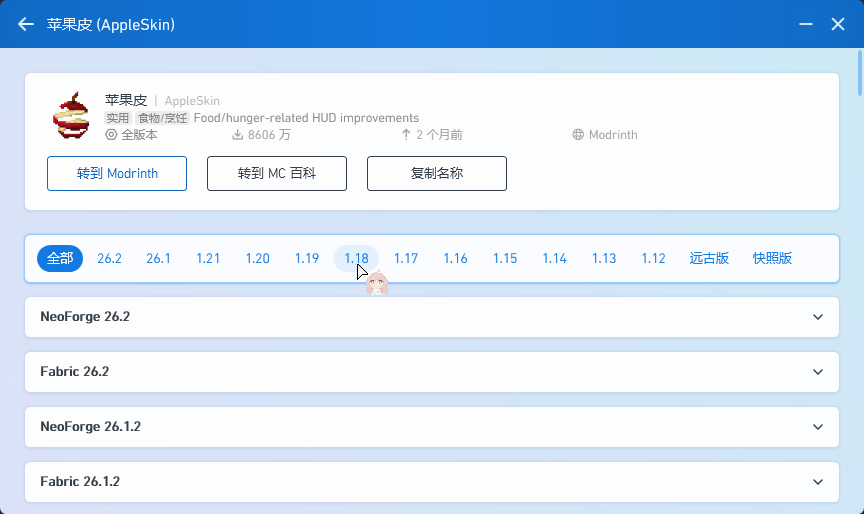Click the globe icon beside Modrinth

(x=578, y=134)
